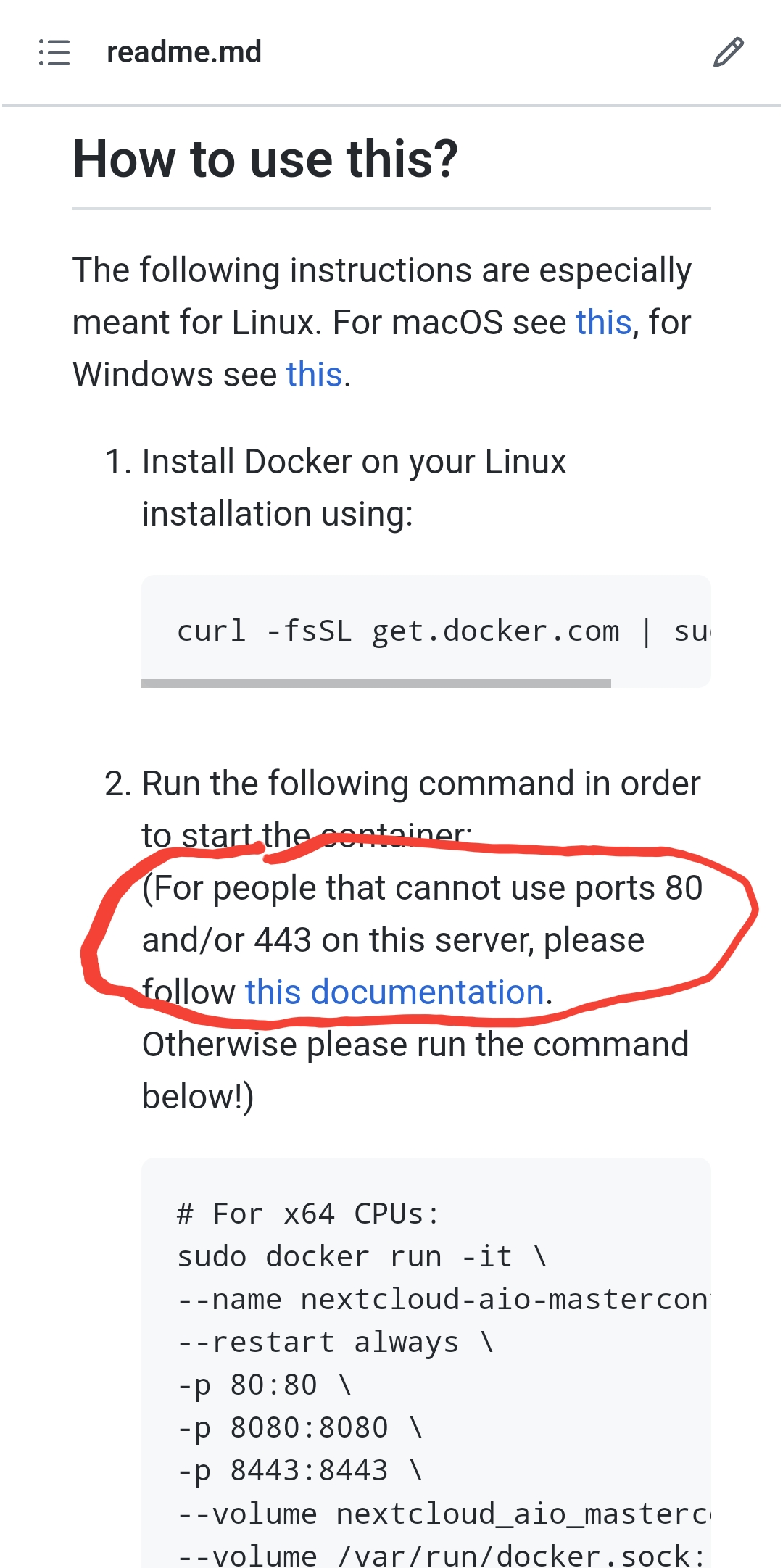Click the pencil edit icon
The width and height of the screenshot is (783, 1568).
pos(728,51)
